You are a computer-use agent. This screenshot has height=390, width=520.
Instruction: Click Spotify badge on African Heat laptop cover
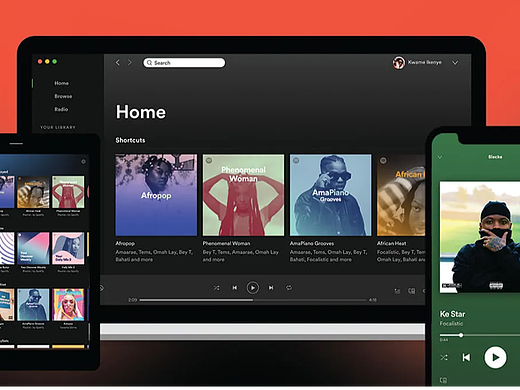383,160
